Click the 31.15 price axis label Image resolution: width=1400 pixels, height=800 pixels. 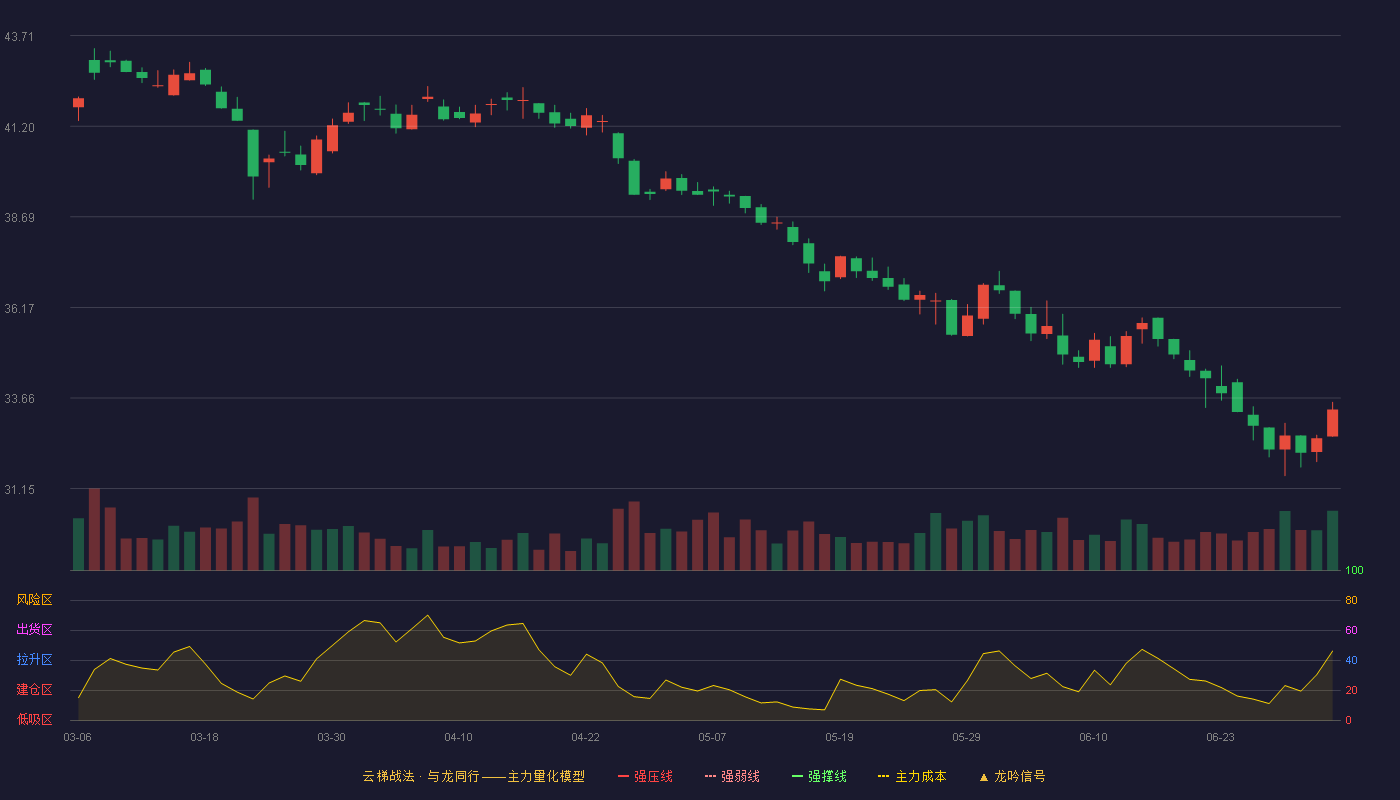pos(19,490)
